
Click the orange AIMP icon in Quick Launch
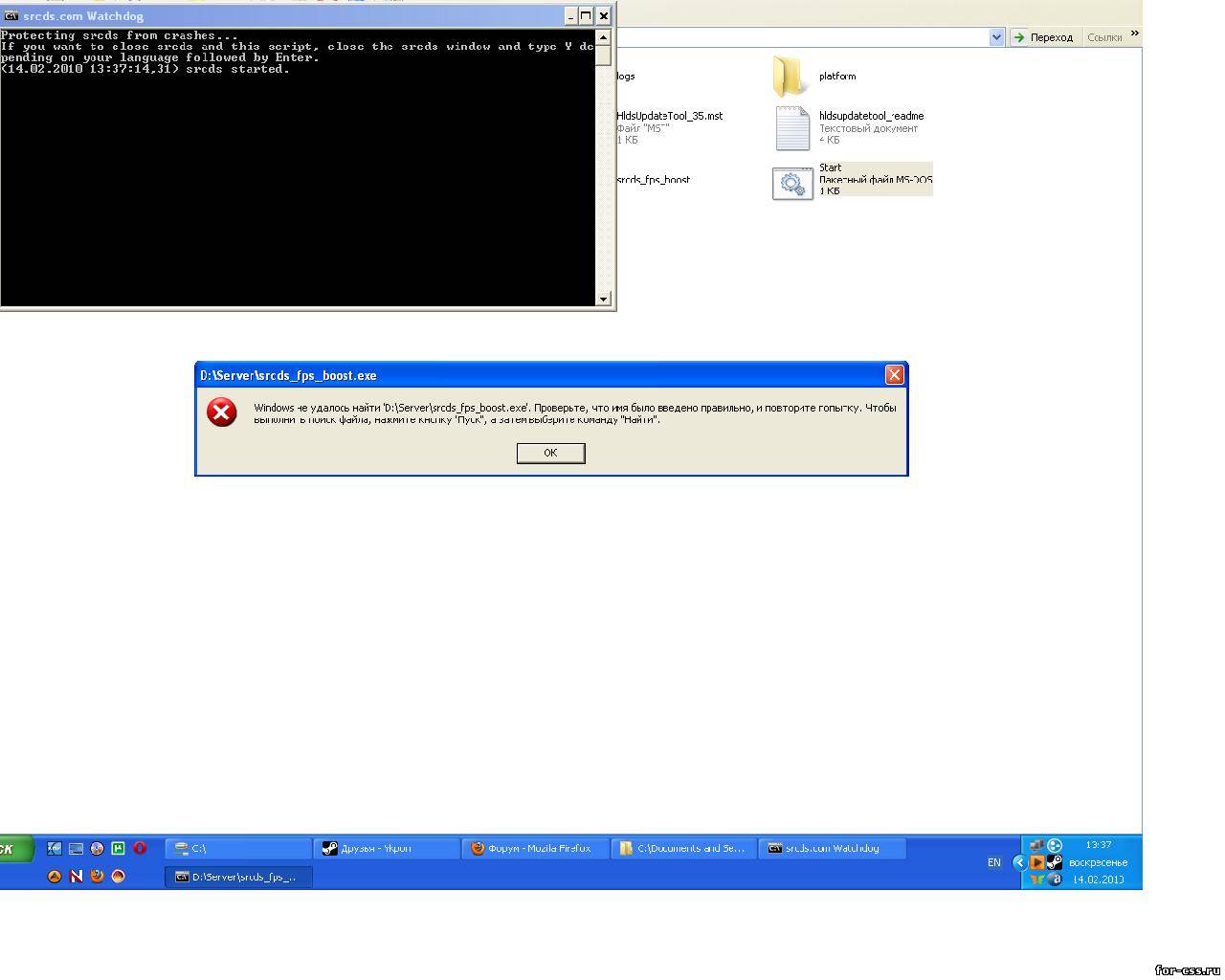click(55, 876)
